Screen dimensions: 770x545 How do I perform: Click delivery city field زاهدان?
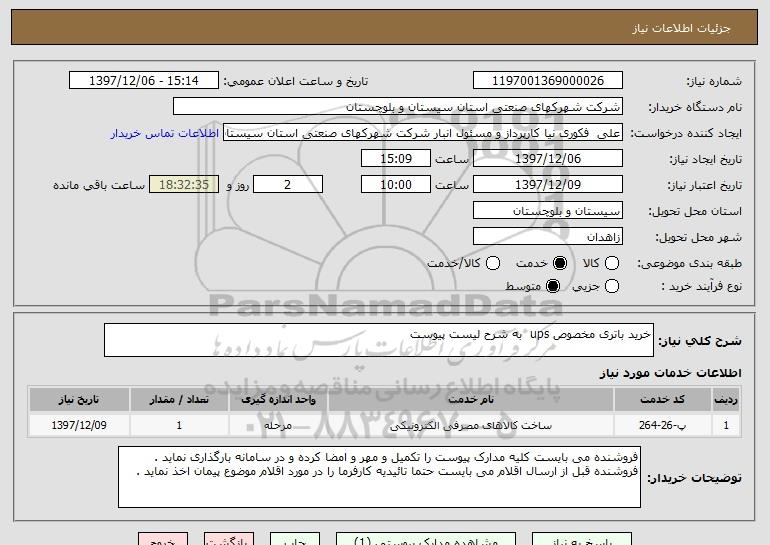(548, 237)
